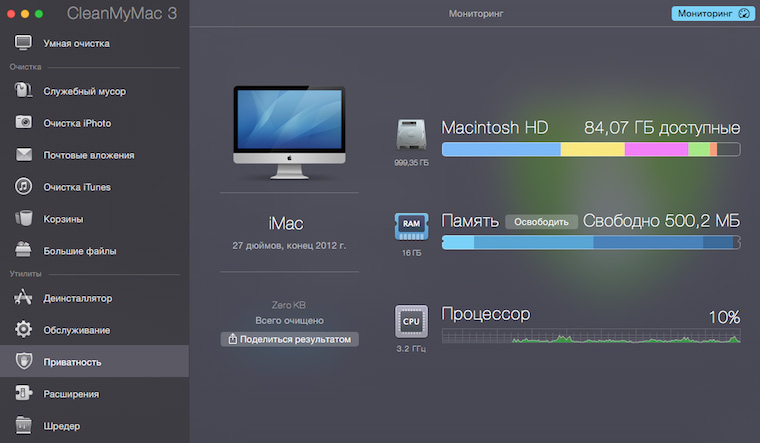
Task: Click the pink segment of disk bar
Action: (656, 149)
